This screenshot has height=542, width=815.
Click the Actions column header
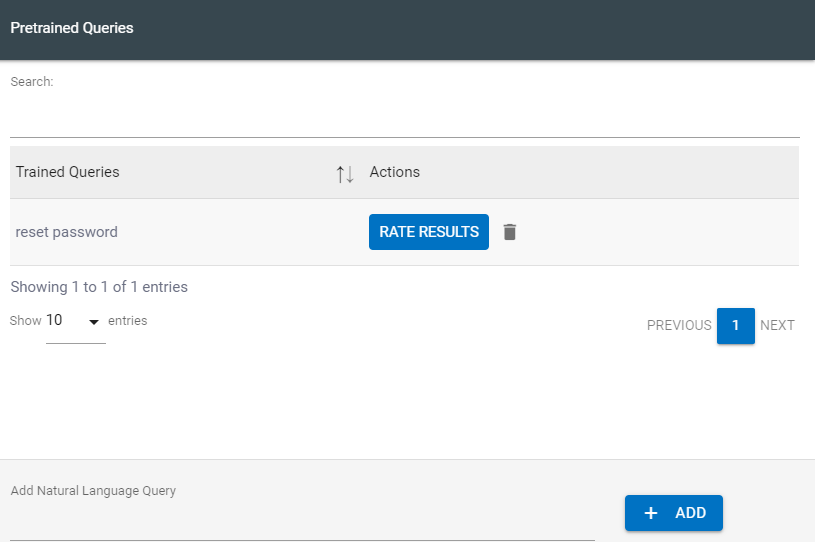pos(395,172)
